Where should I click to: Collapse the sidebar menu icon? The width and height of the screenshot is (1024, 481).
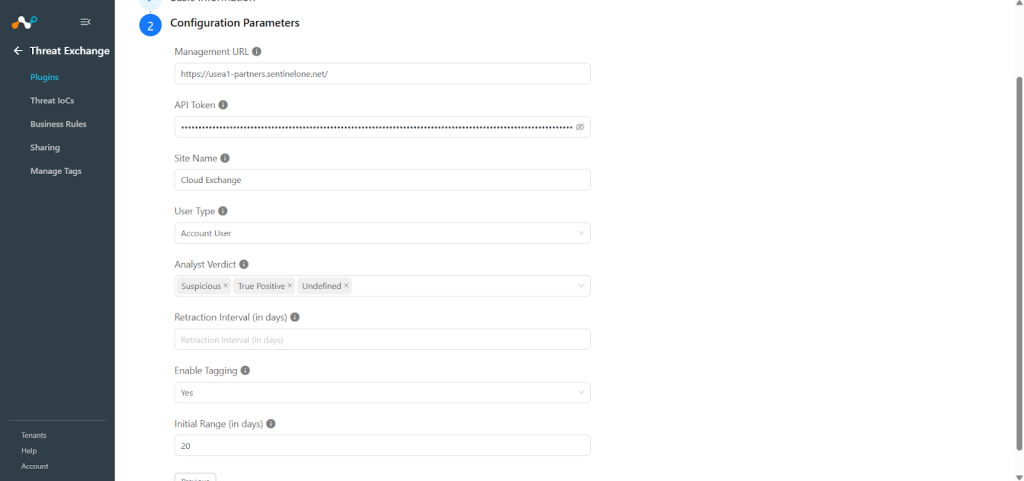(85, 22)
